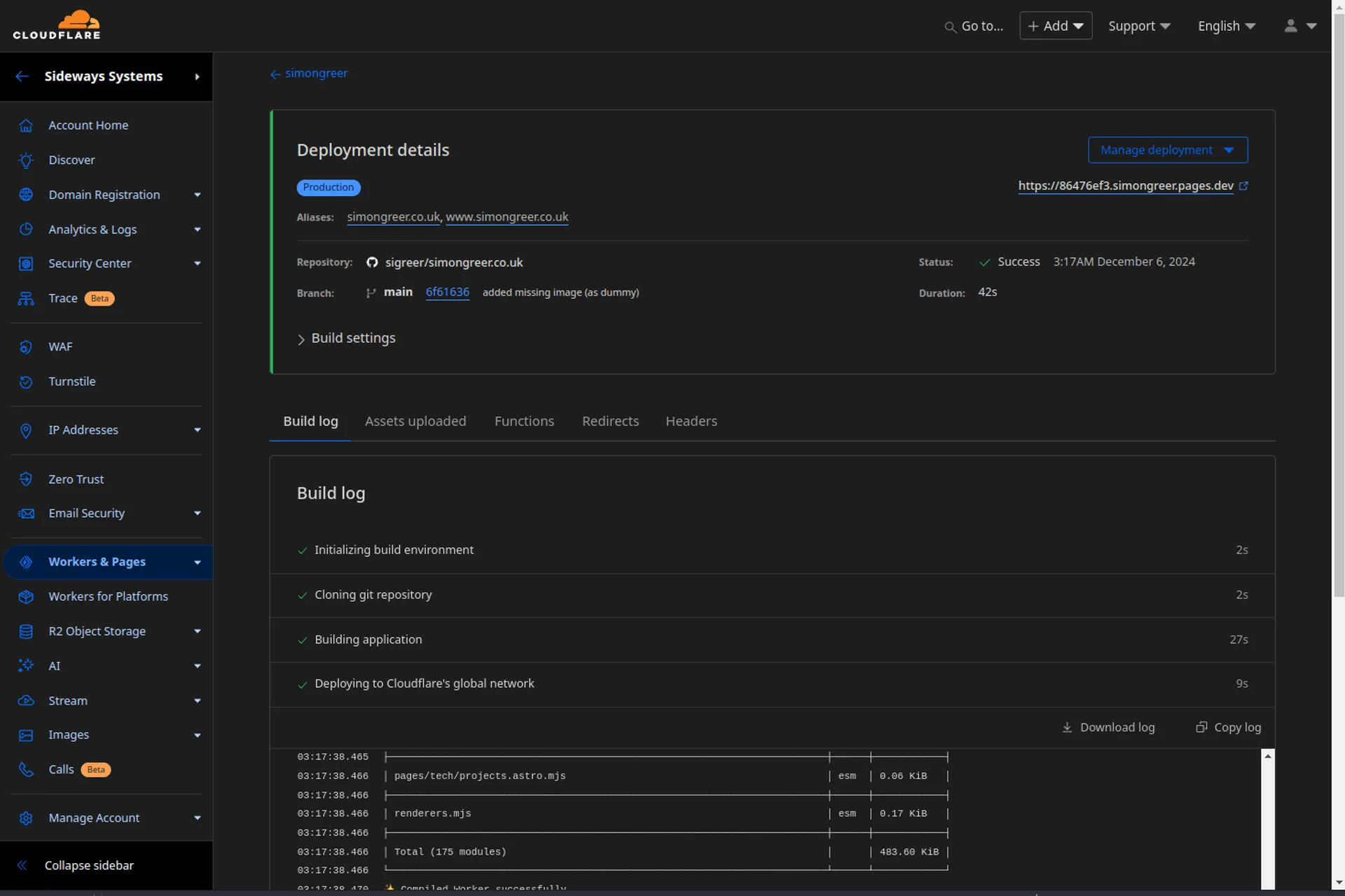The height and width of the screenshot is (896, 1345).
Task: Visit the simongreer.pages.dev deployment URL
Action: coord(1125,186)
